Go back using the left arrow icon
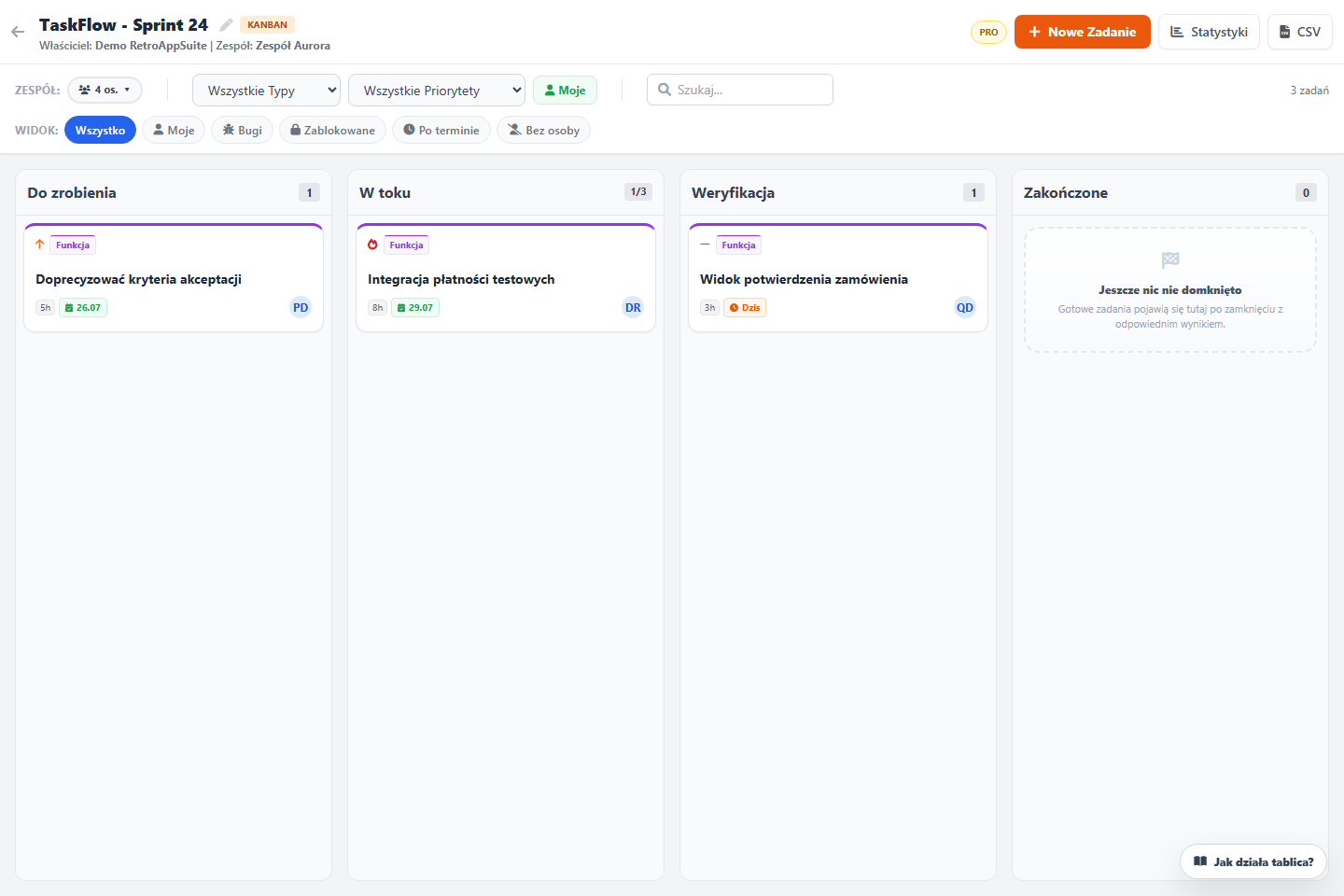1344x896 pixels. click(18, 32)
